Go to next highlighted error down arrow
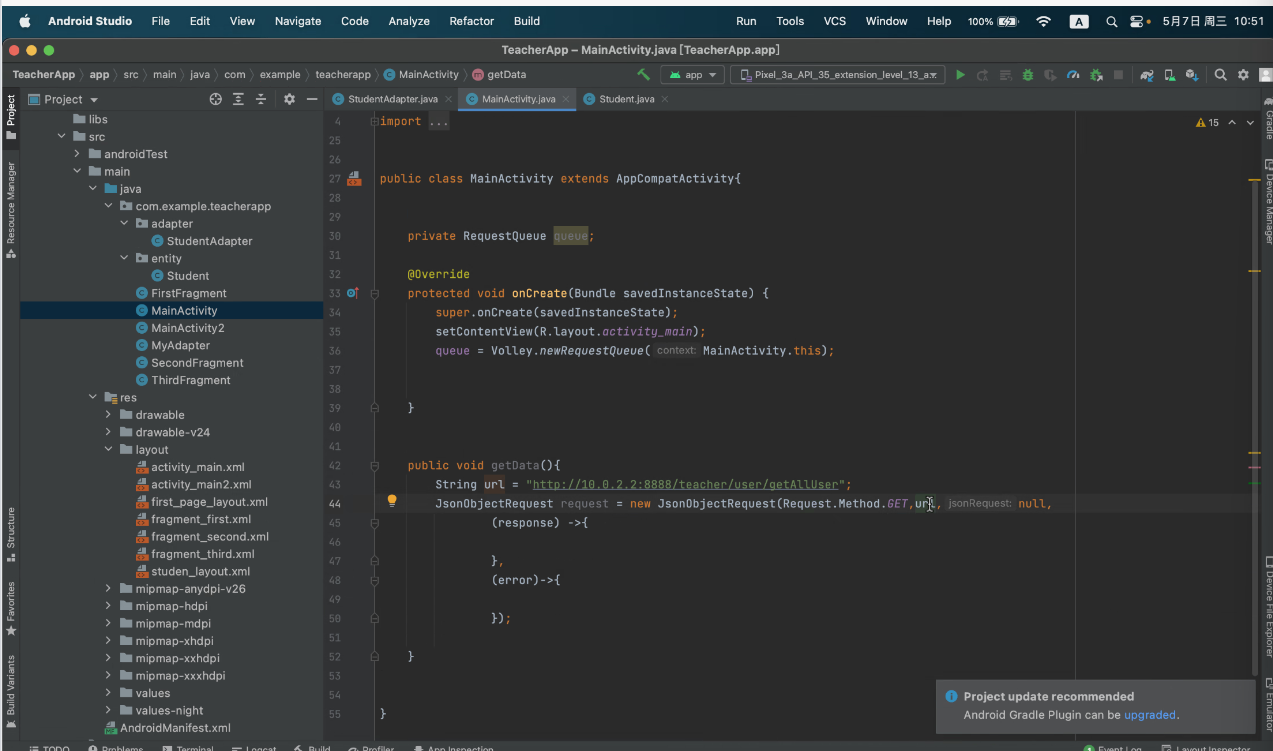This screenshot has width=1273, height=751. (1250, 122)
